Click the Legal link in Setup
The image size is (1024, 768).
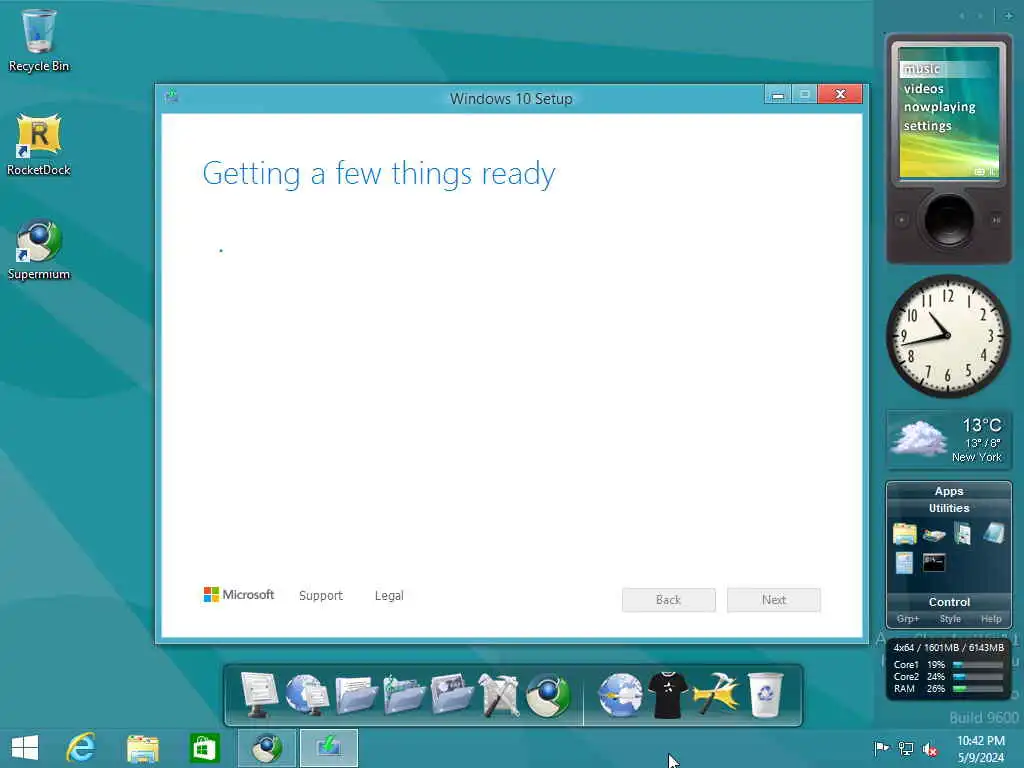(x=389, y=596)
